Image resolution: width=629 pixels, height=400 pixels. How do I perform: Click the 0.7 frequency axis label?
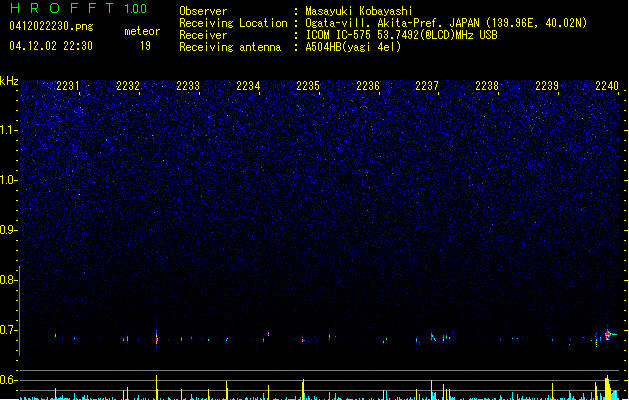(8, 330)
